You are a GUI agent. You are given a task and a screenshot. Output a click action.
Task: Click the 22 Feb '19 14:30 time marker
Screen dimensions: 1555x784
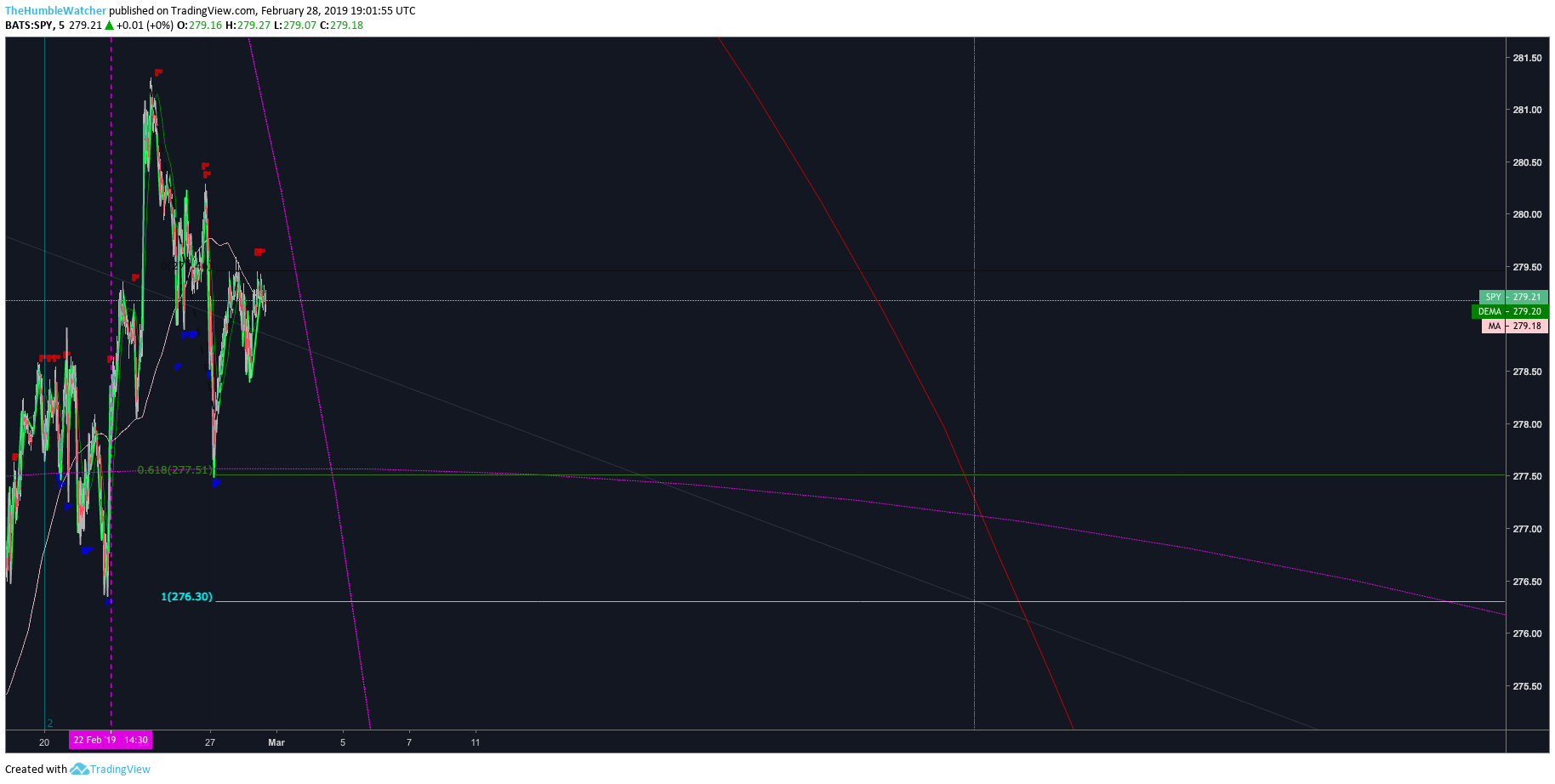click(x=111, y=740)
